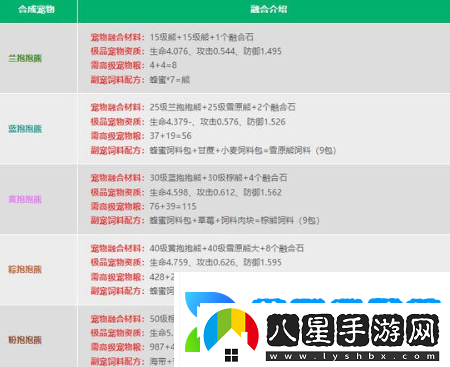Screen dimensions: 450x367
Task: Click '副宠饲料配方:' label in 粉抱抱熊 row
Action: tap(118, 361)
